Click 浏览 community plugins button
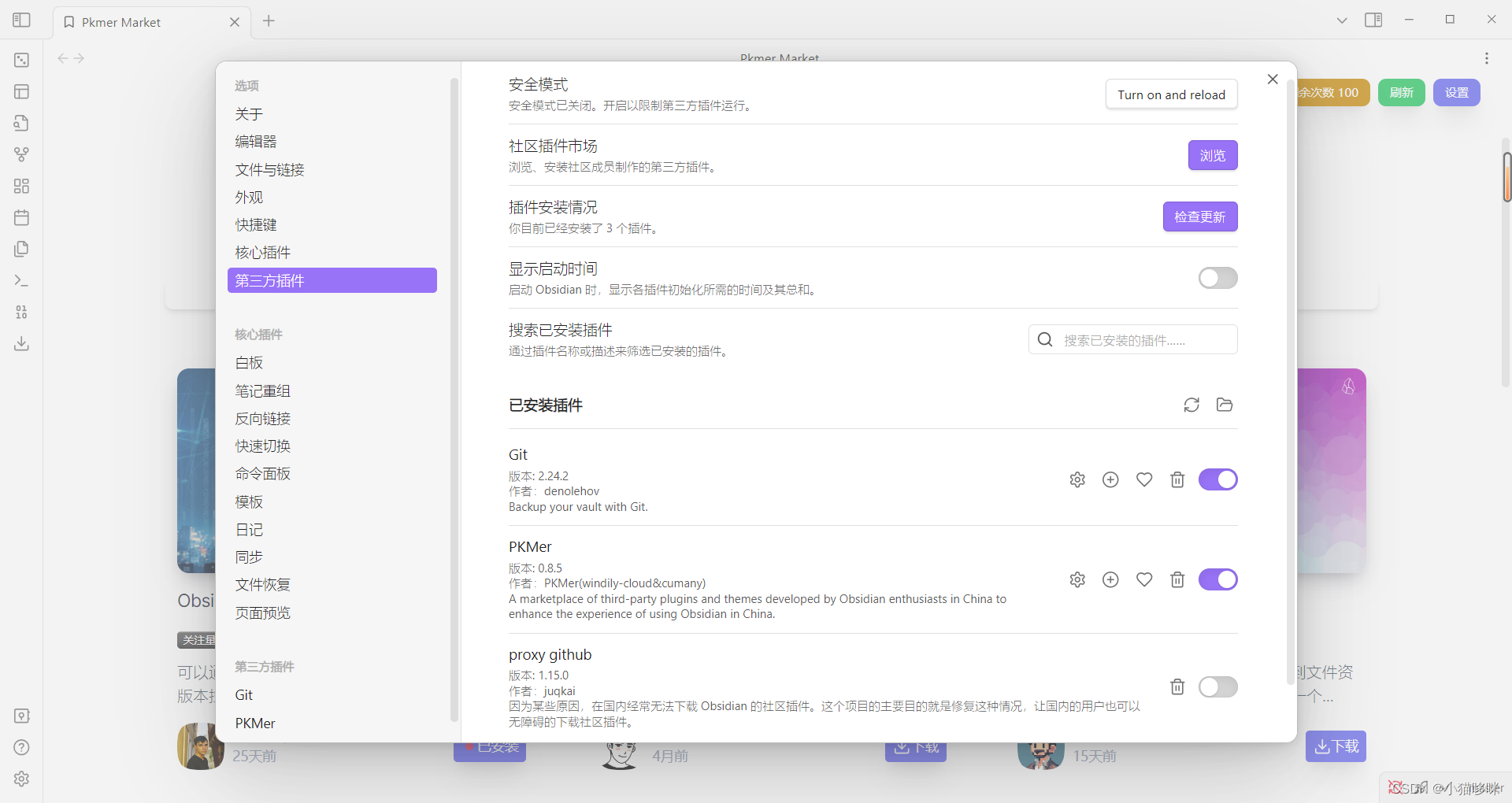Viewport: 1512px width, 803px height. click(1213, 155)
